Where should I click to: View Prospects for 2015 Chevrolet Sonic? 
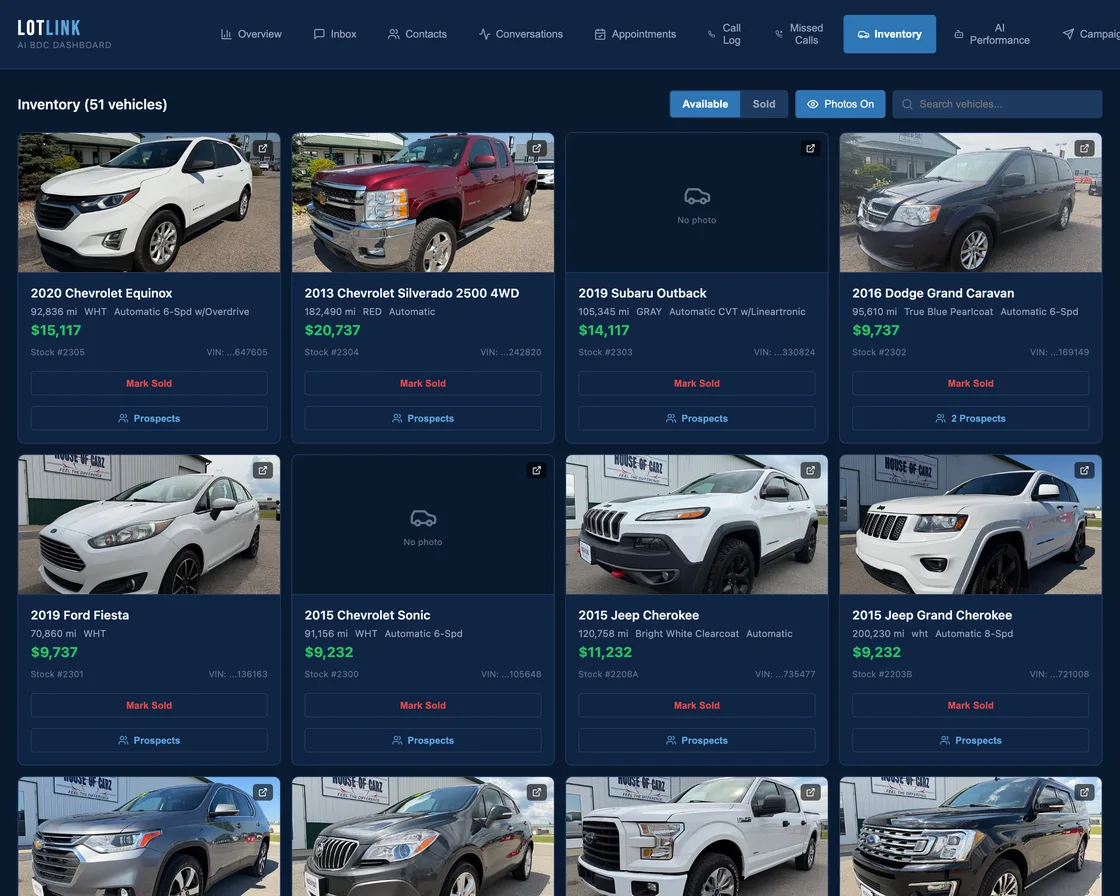[423, 740]
